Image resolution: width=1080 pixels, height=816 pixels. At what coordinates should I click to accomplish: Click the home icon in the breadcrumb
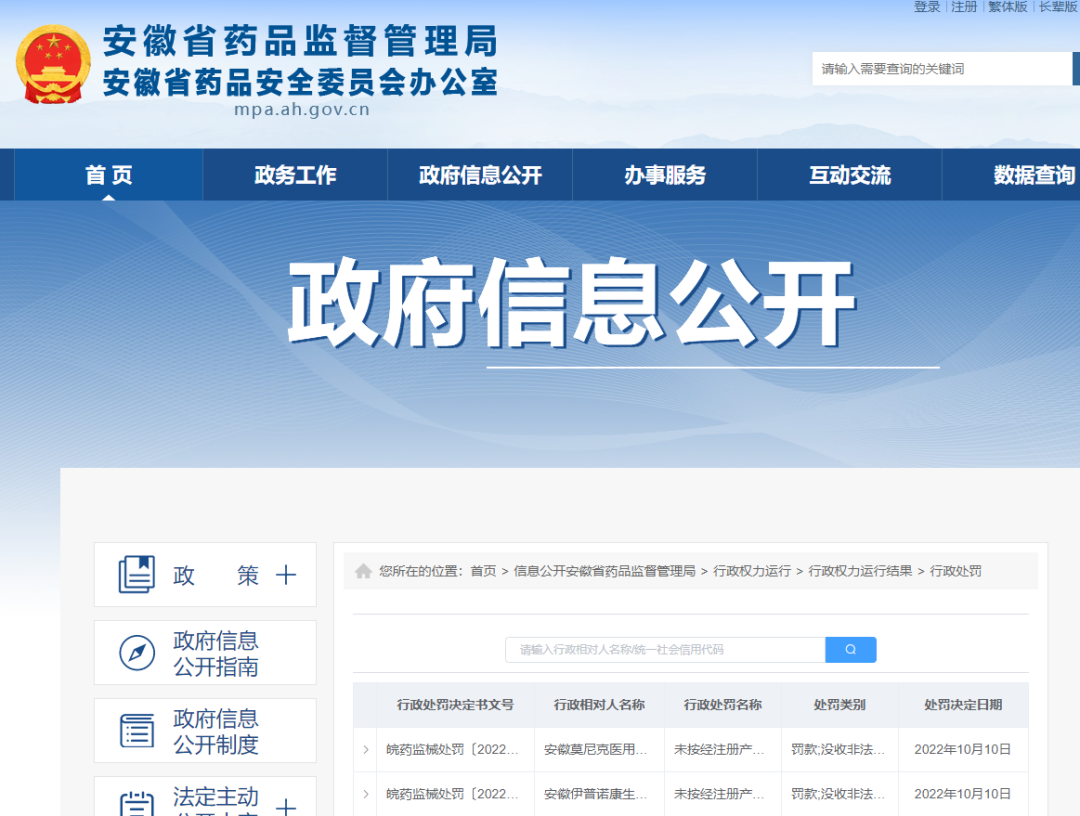pos(363,570)
